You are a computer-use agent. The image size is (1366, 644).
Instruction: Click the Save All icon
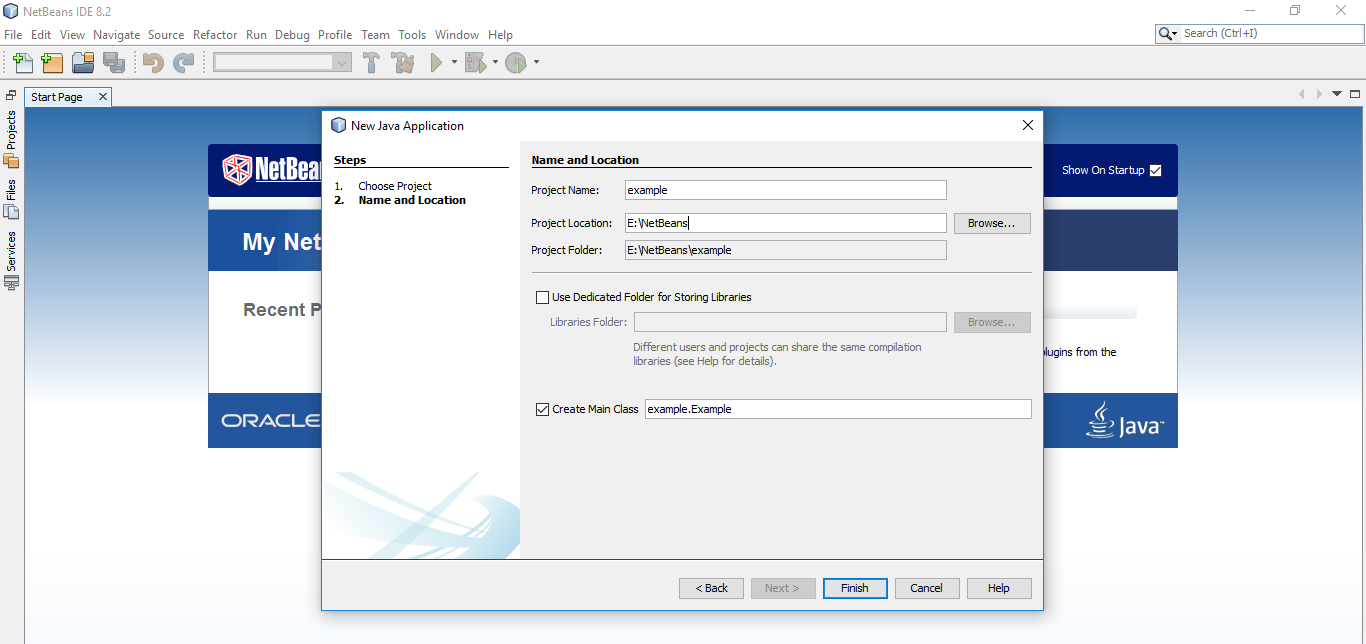(x=114, y=62)
